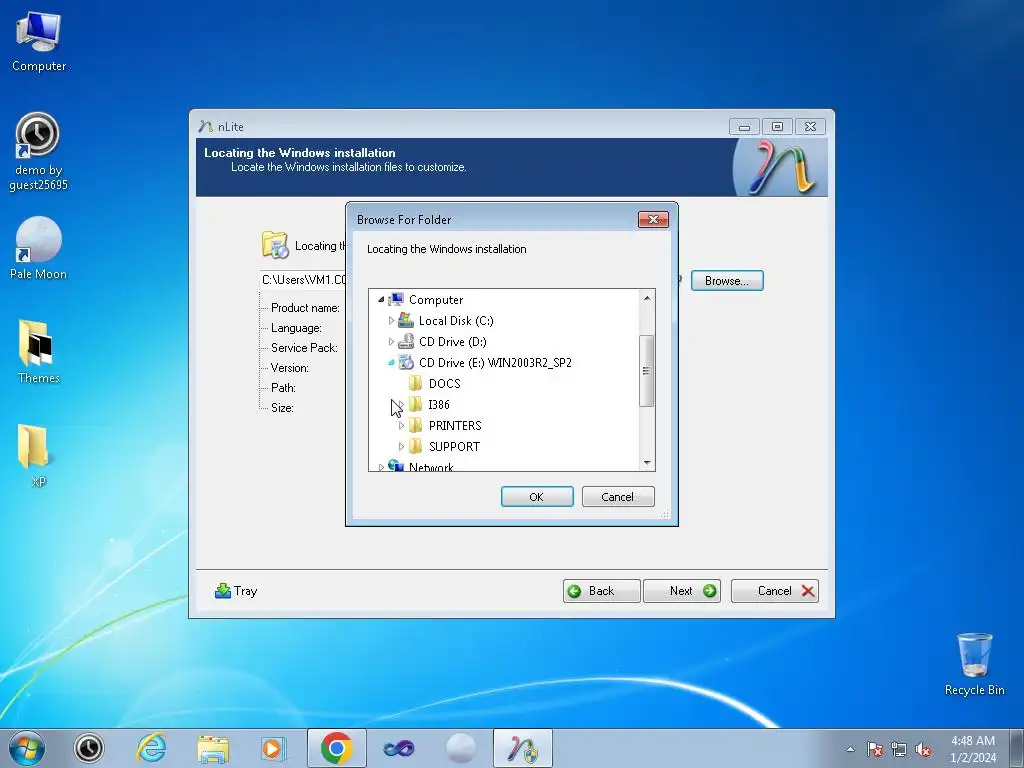Click the CD Drive (E:) disc icon
The width and height of the screenshot is (1024, 768).
pyautogui.click(x=406, y=362)
